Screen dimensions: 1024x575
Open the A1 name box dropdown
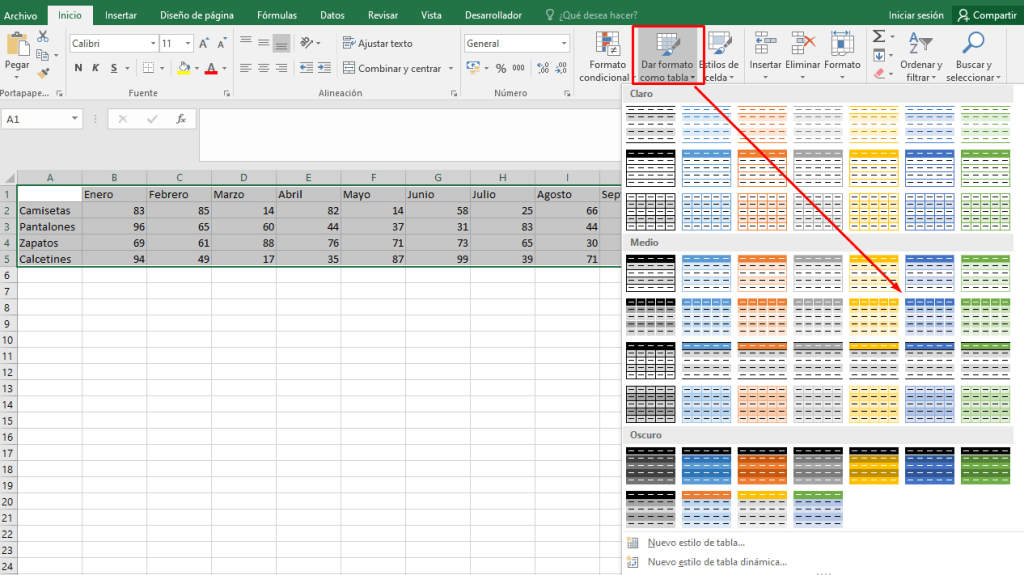pyautogui.click(x=75, y=119)
